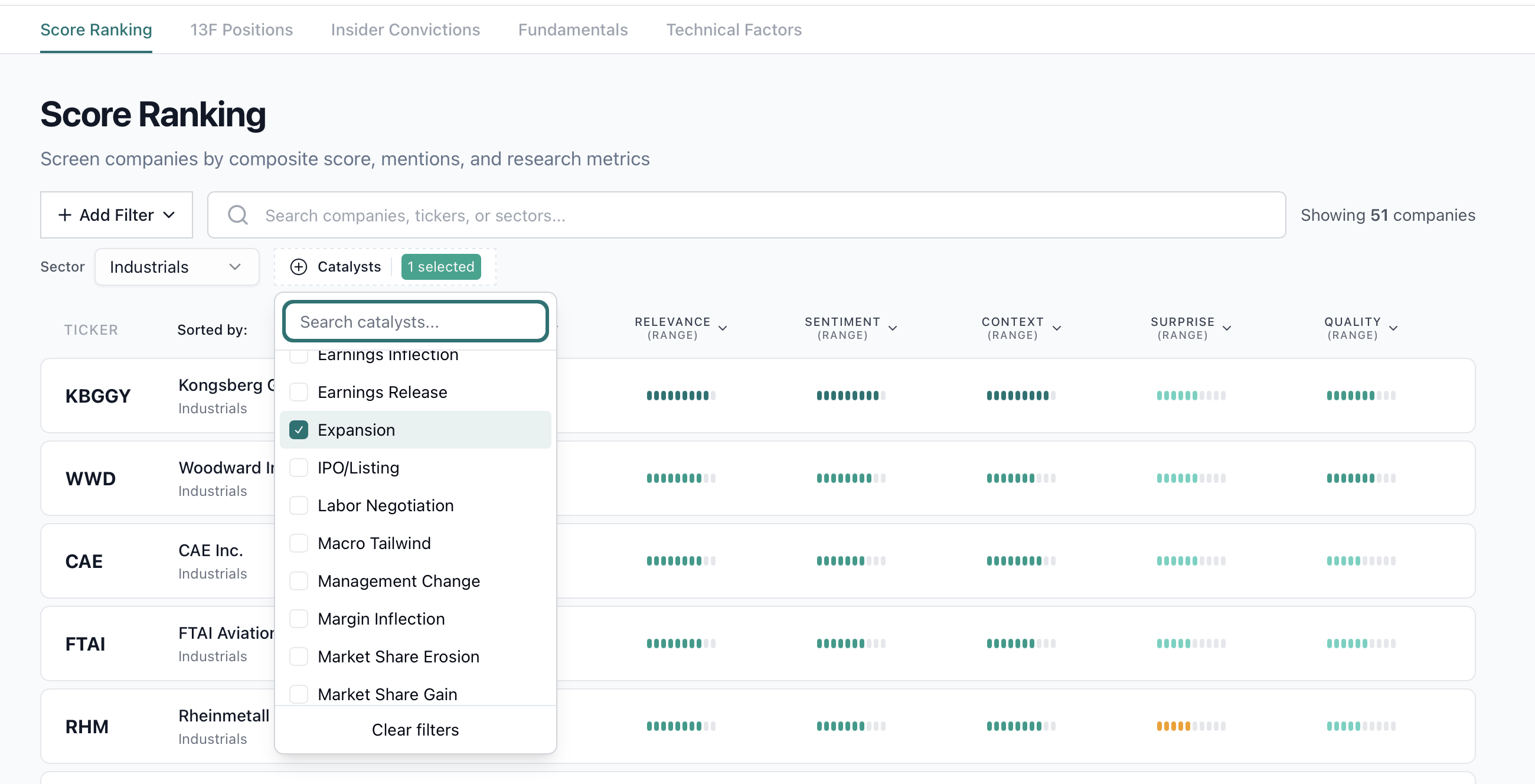1535x784 pixels.
Task: Check the Earnings Release checkbox
Action: coord(299,392)
